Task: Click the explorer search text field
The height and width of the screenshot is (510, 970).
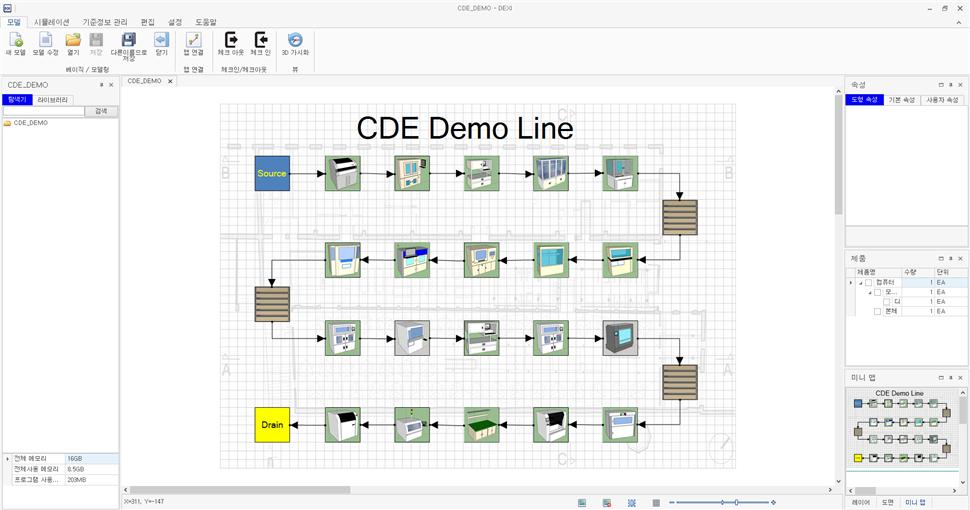Action: tap(43, 111)
